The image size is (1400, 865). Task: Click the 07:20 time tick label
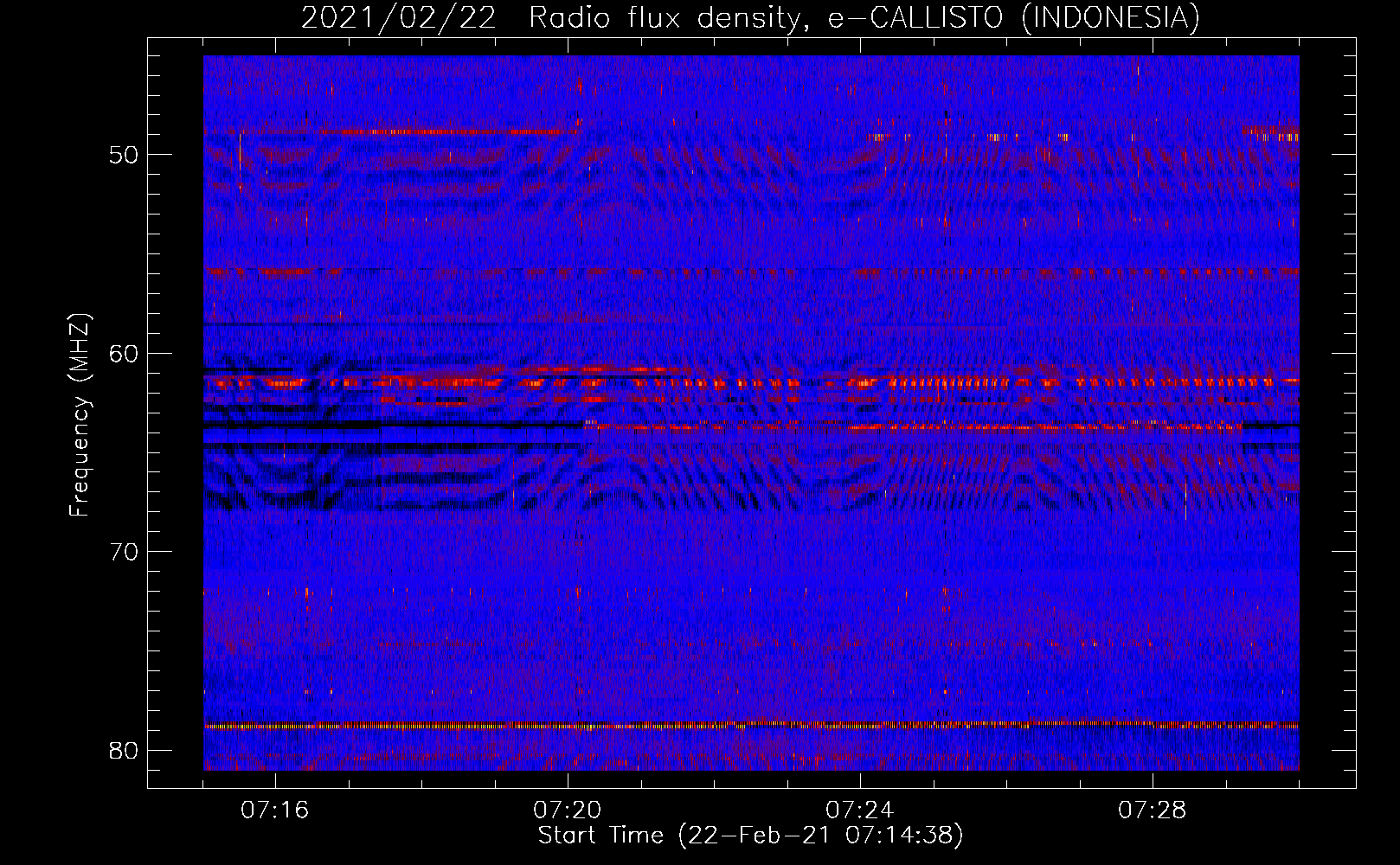(568, 811)
